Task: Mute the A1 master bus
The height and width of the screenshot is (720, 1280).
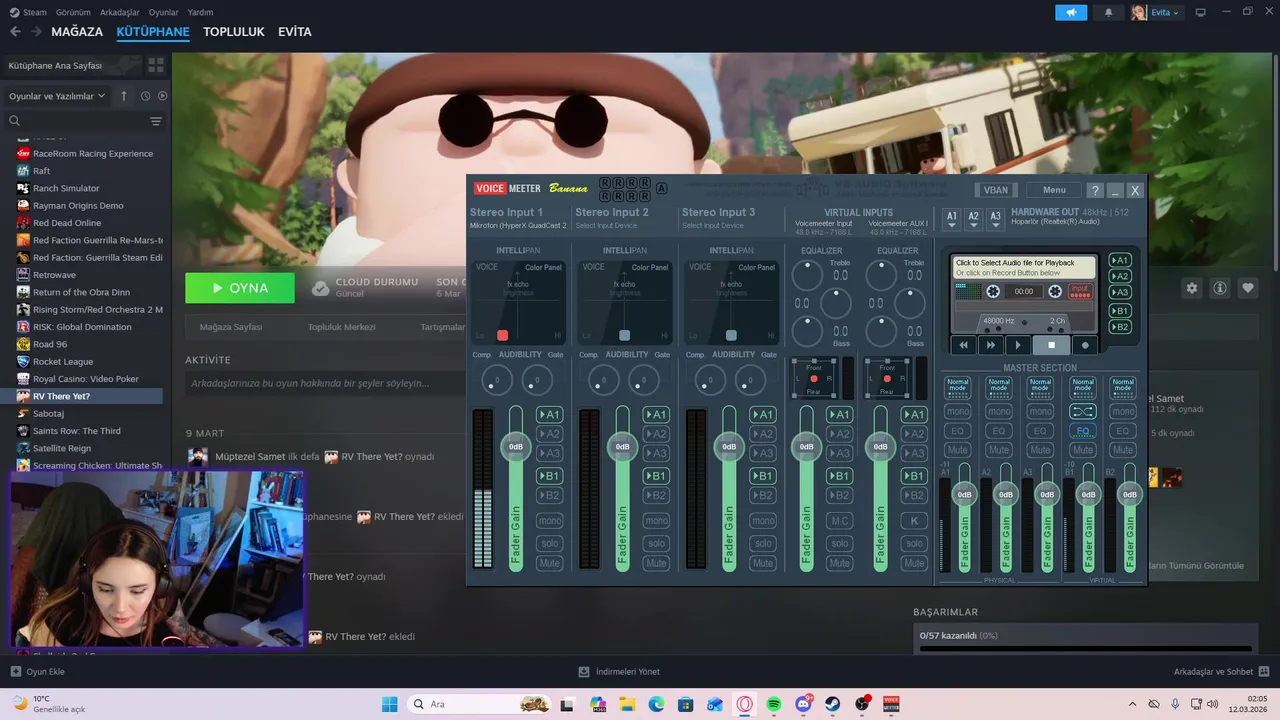Action: click(957, 450)
